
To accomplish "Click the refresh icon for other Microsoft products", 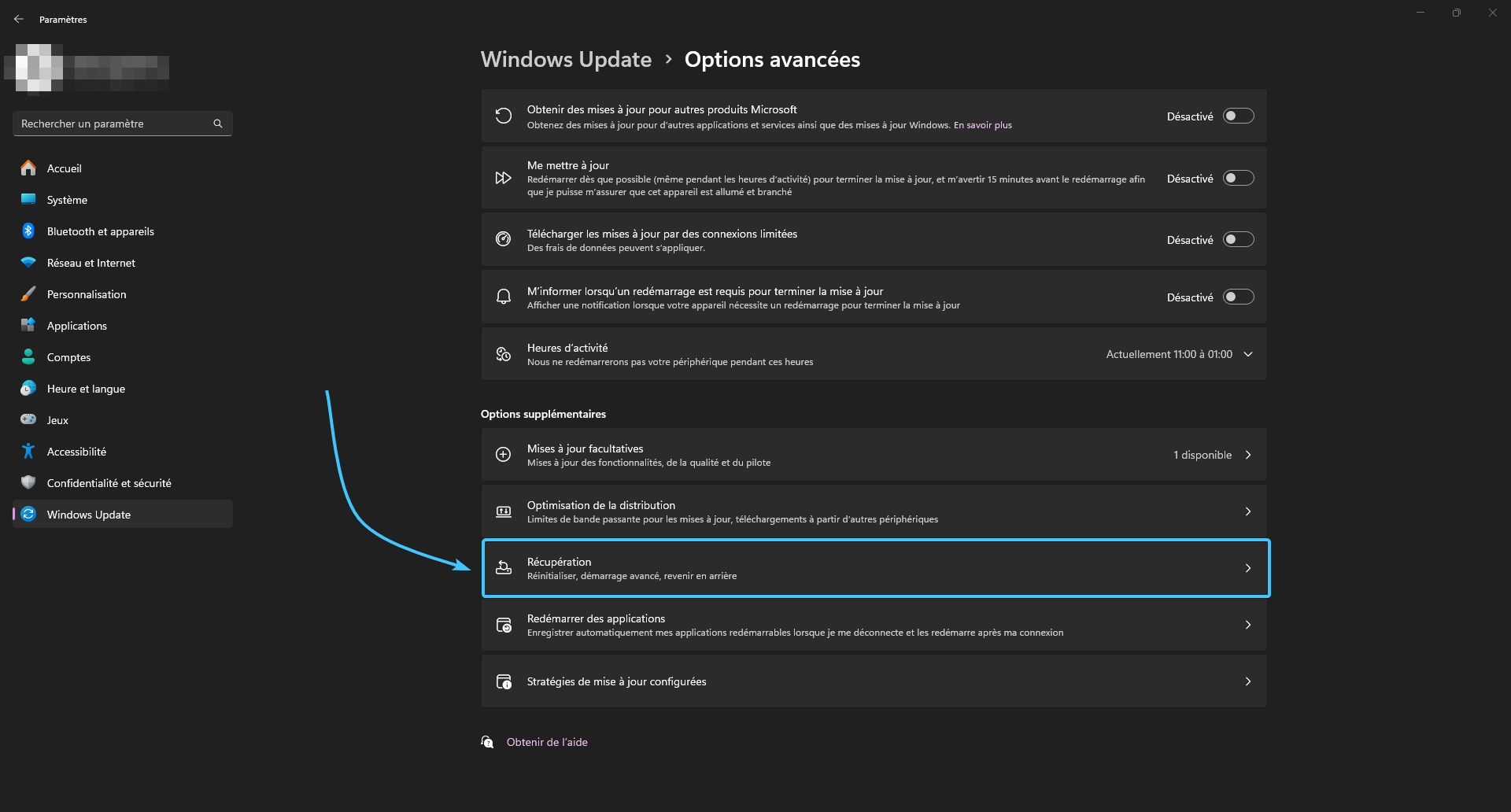I will pos(504,116).
